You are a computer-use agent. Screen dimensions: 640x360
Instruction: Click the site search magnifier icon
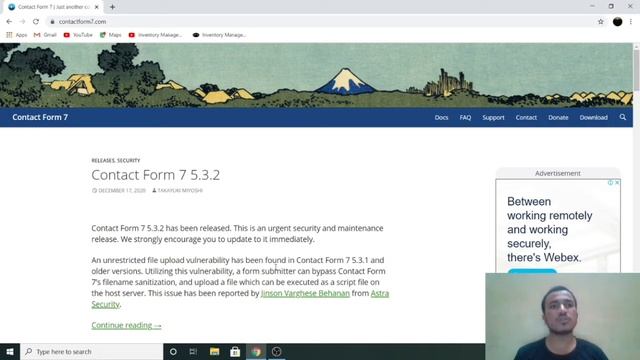(622, 117)
